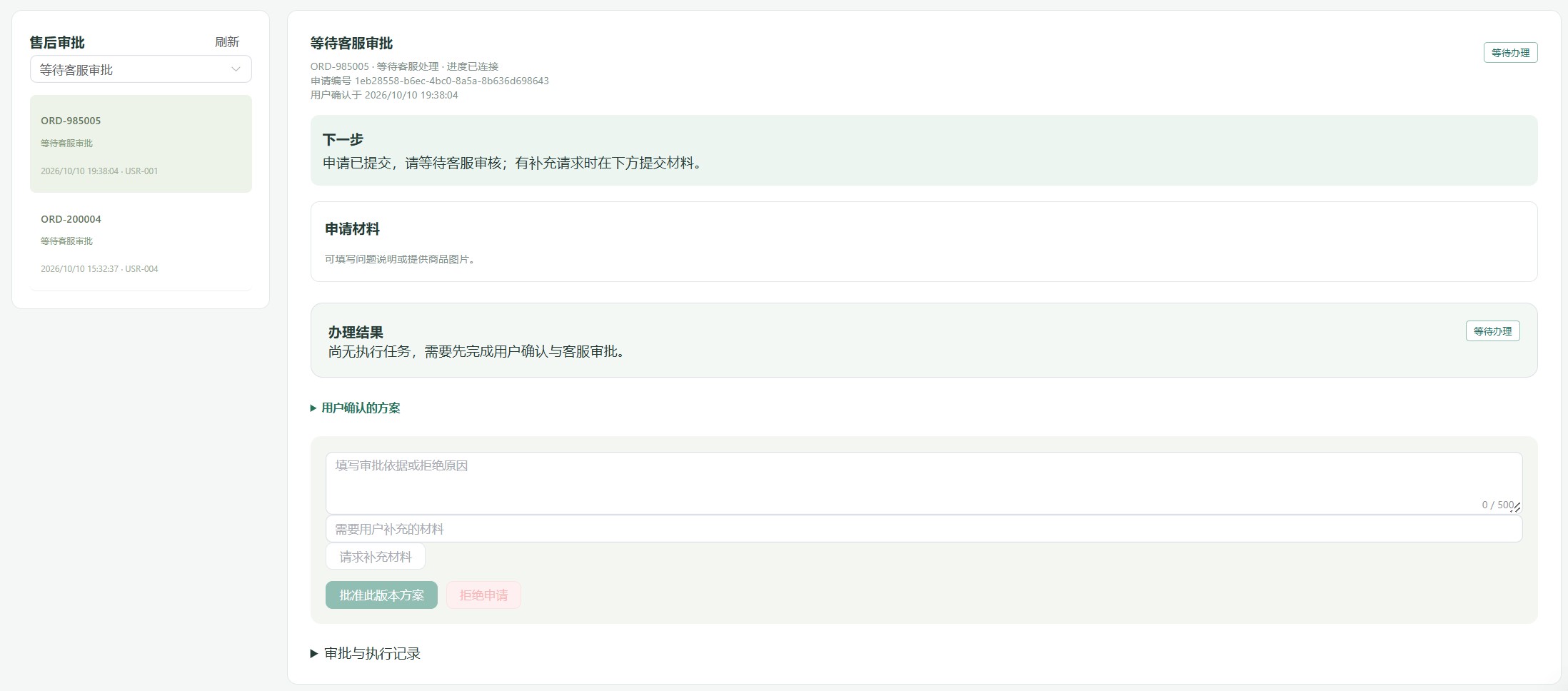Expand 用户确认的方案 section
The image size is (1568, 691).
355,408
